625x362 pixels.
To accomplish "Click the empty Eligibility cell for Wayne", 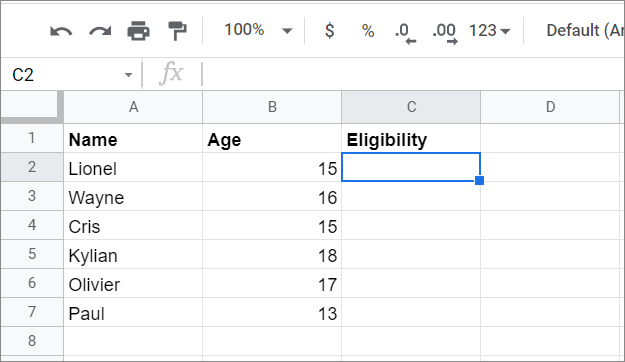I will coord(411,197).
